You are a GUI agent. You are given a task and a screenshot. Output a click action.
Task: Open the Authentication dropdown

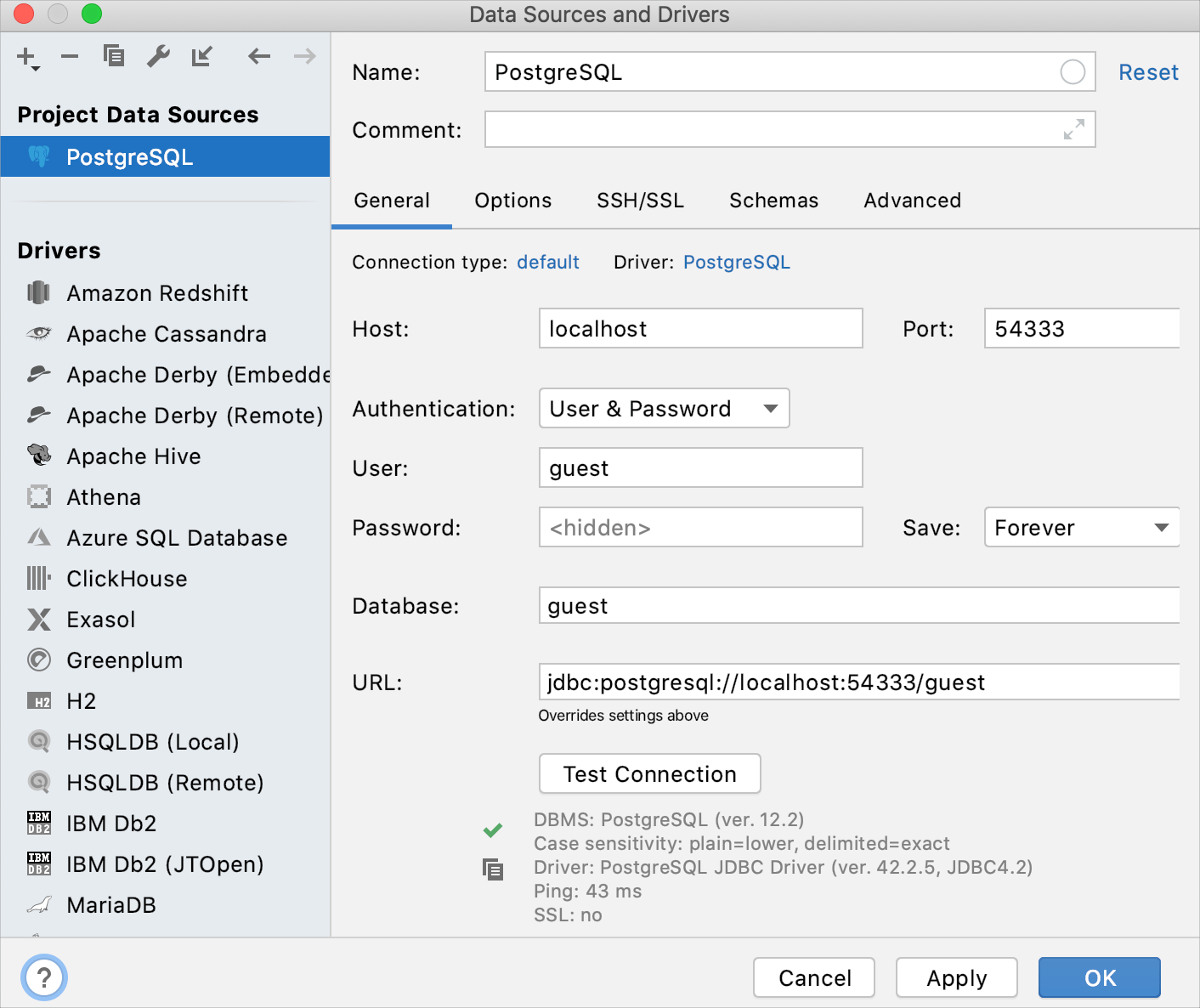664,409
